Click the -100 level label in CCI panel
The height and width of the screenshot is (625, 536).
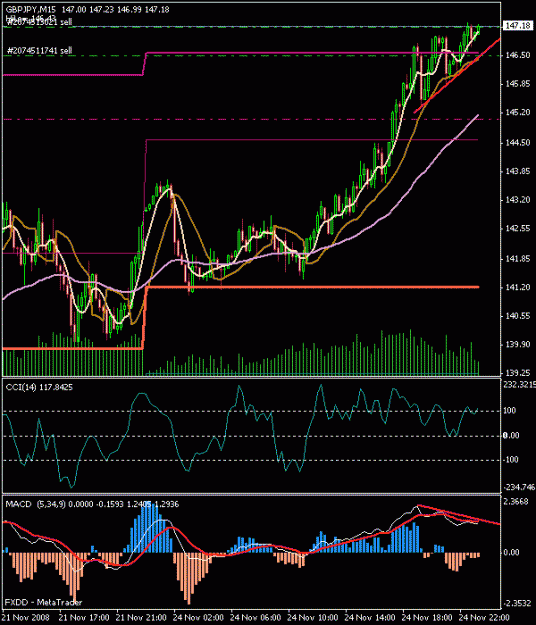511,460
